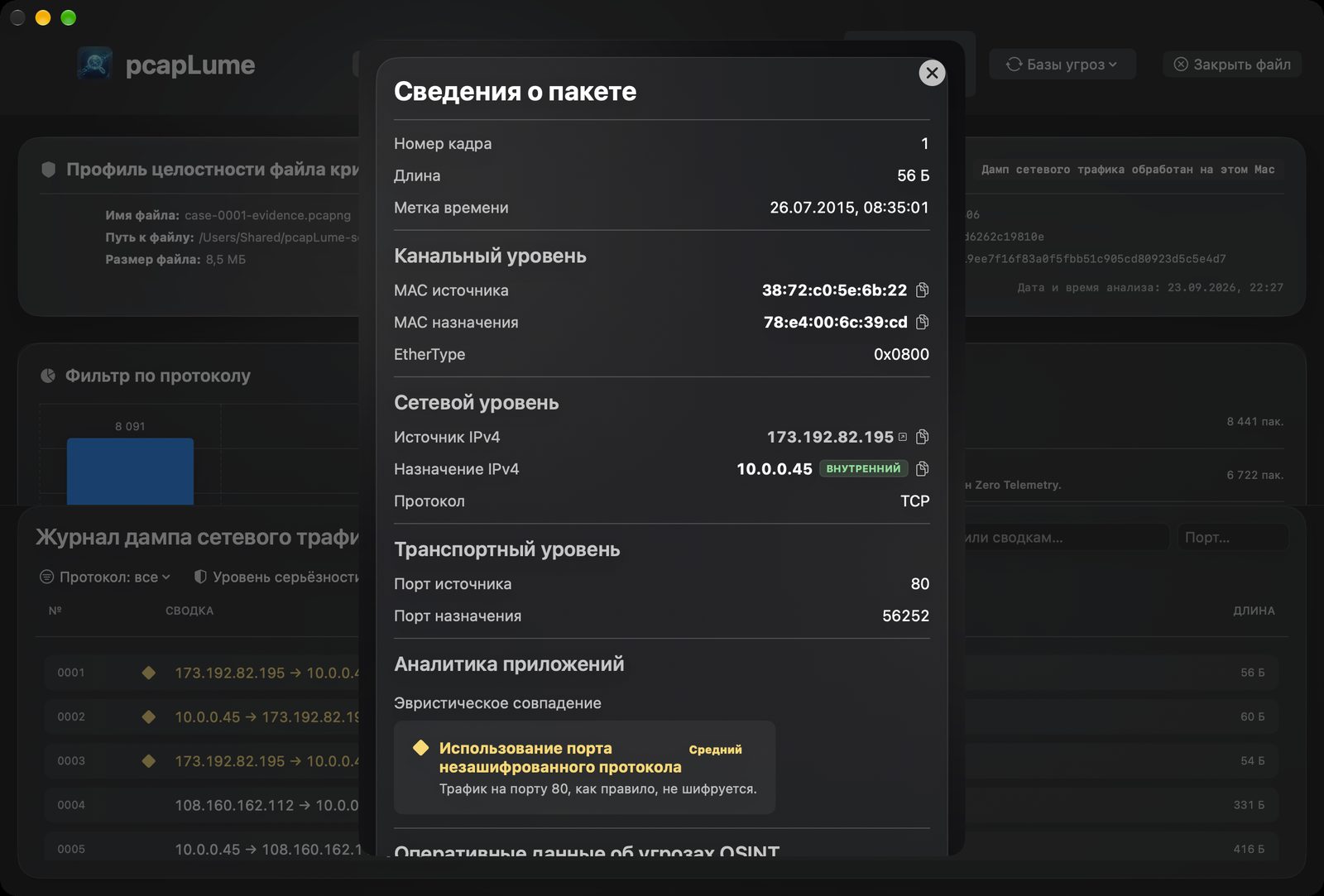1324x896 pixels.
Task: Click the Закрыть файл button
Action: pyautogui.click(x=1232, y=65)
